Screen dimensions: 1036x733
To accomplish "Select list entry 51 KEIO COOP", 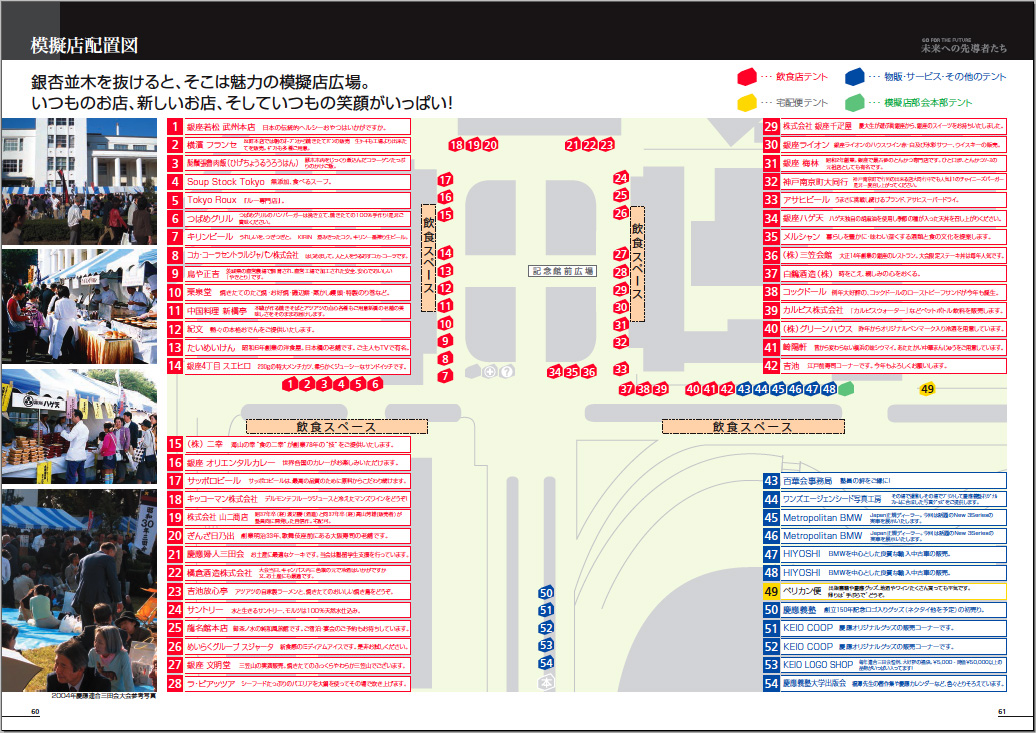I will tap(885, 628).
